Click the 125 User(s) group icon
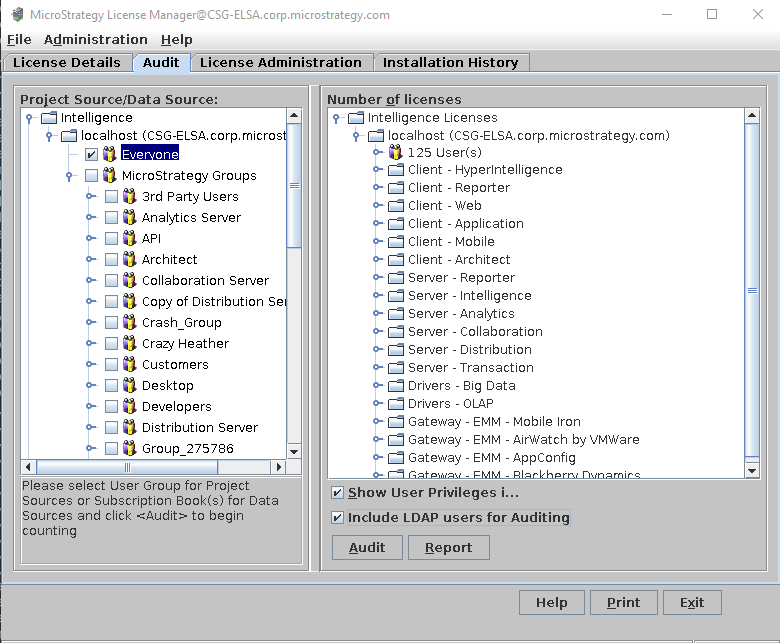The width and height of the screenshot is (780, 643). coord(395,152)
